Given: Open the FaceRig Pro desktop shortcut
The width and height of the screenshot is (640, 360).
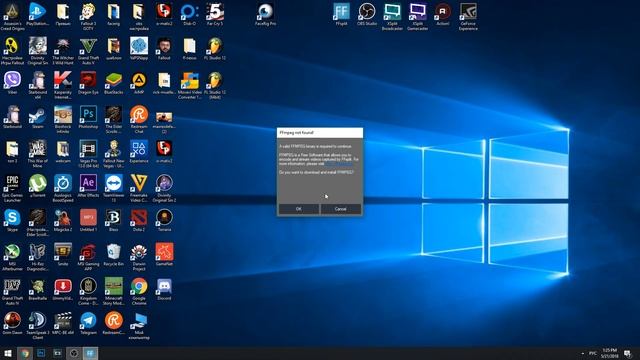Looking at the screenshot, I should 265,15.
